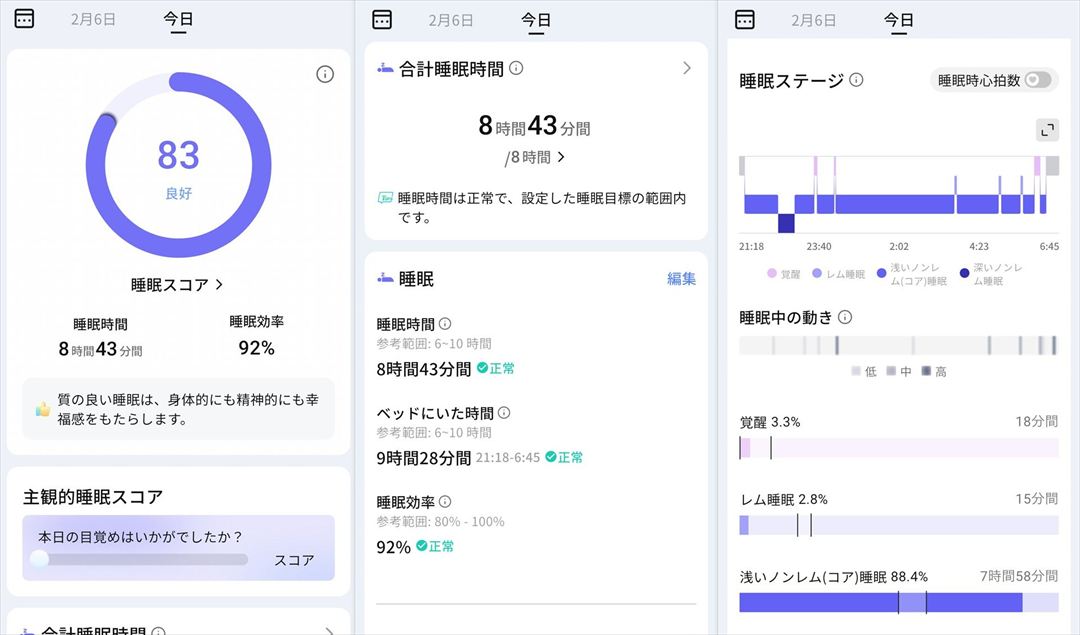Tap info icon beside 合計睡眠時間 title
Screen dimensions: 1080x635
pos(516,68)
